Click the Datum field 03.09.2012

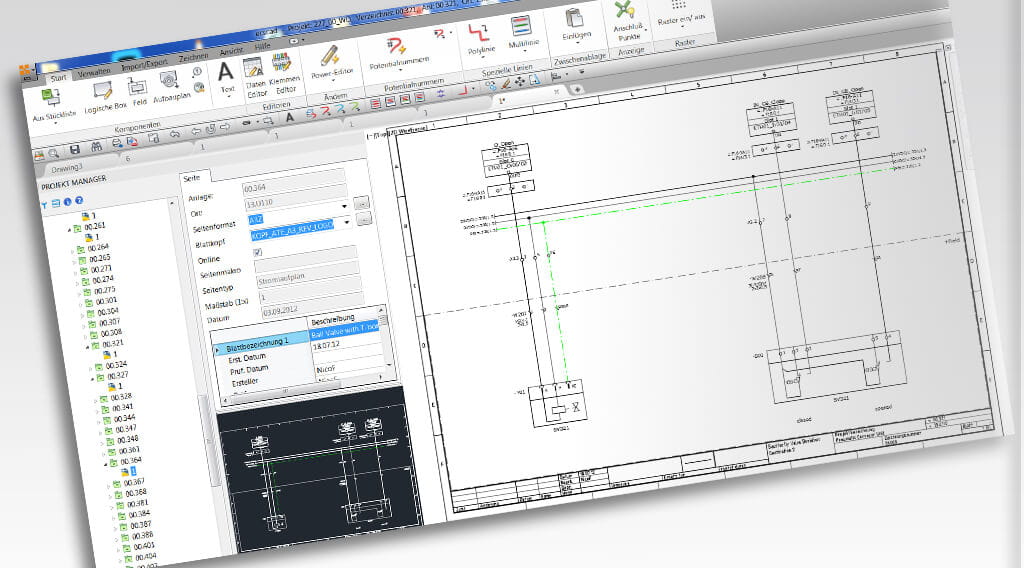click(x=313, y=304)
